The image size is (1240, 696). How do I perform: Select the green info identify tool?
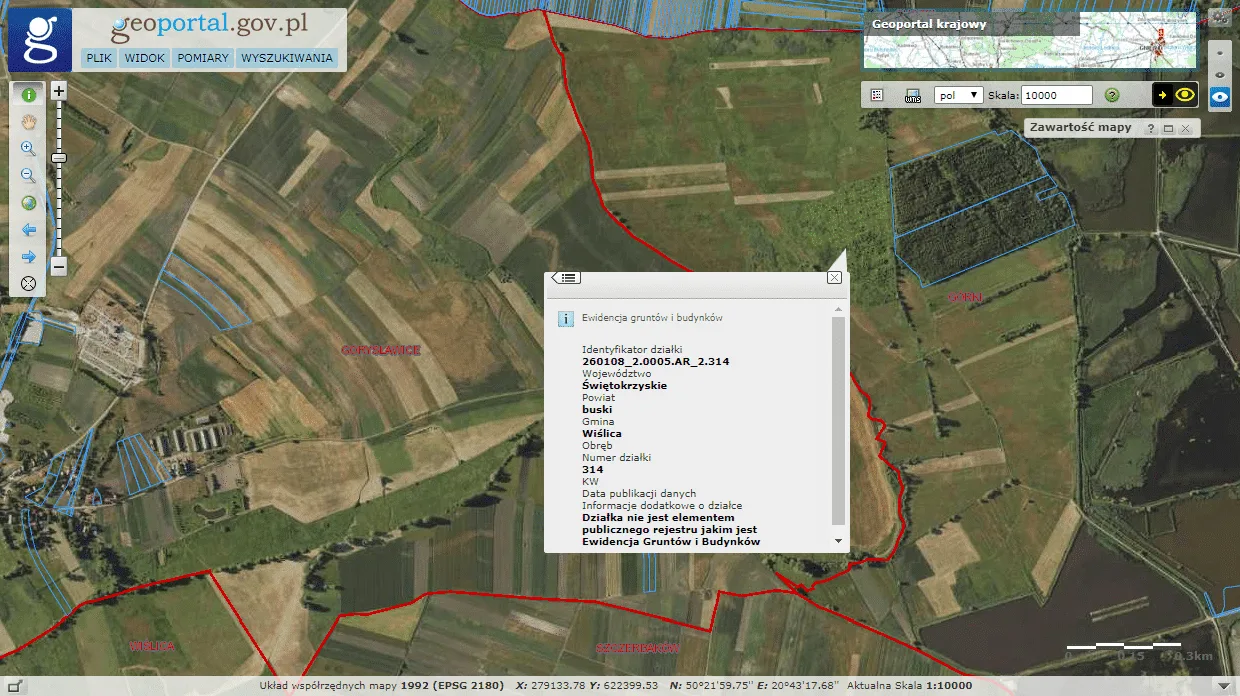28,95
